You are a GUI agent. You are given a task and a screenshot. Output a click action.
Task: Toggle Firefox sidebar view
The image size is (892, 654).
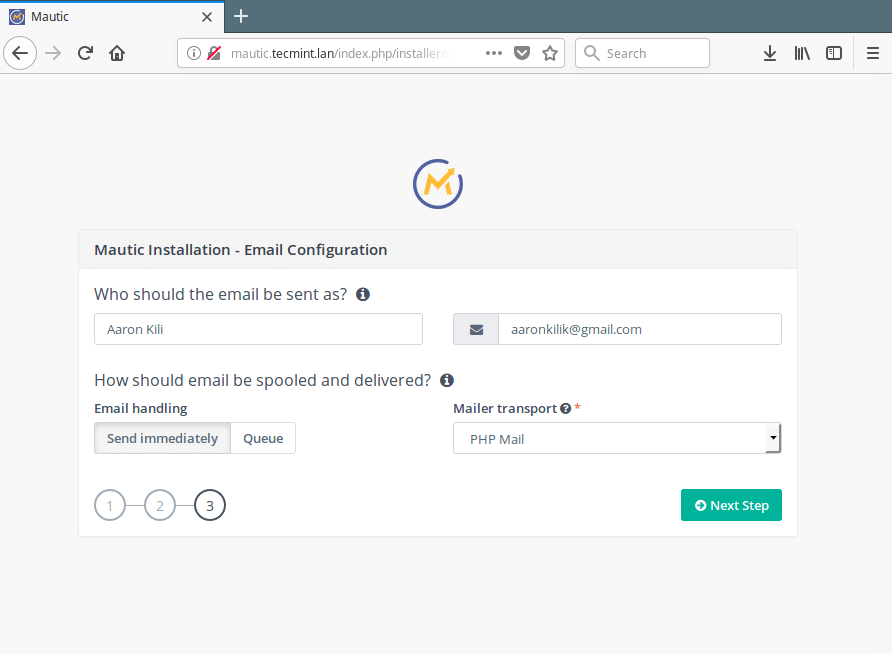pos(833,53)
